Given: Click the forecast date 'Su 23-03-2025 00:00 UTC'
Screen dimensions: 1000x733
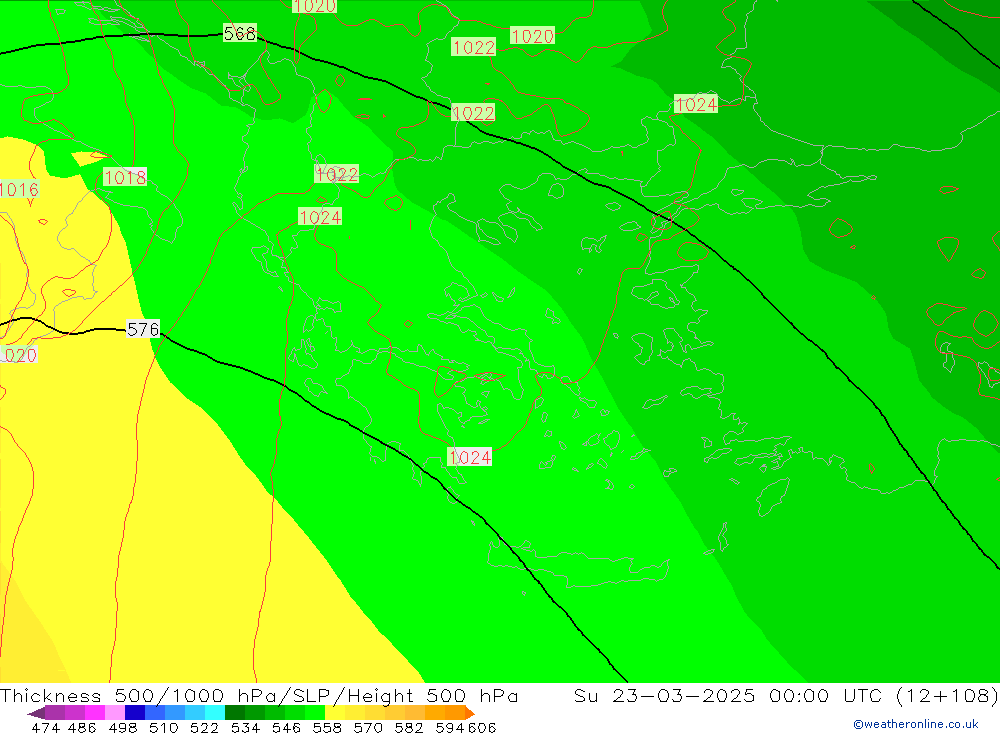Looking at the screenshot, I should (728, 695).
